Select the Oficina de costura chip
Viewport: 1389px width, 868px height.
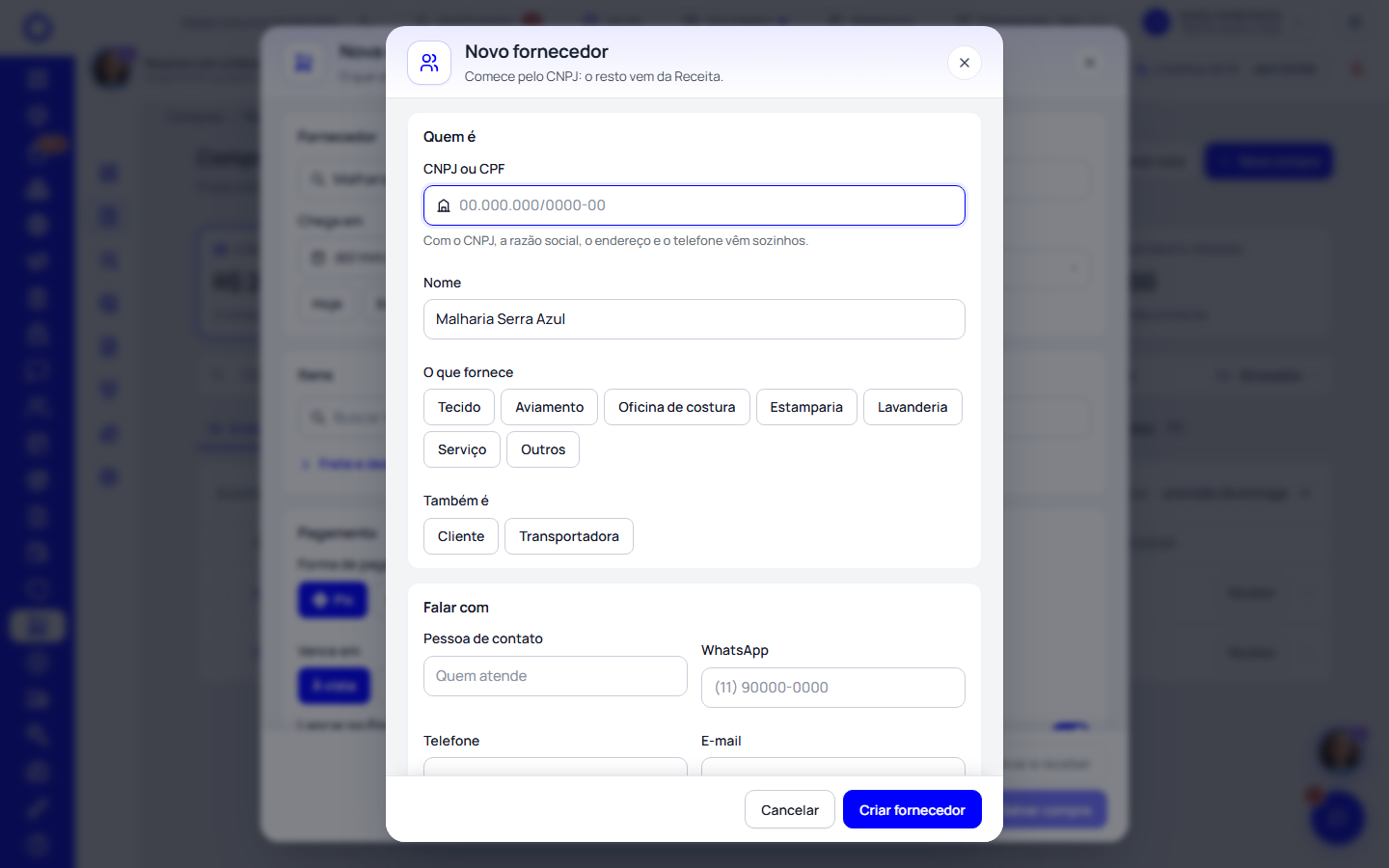point(677,407)
